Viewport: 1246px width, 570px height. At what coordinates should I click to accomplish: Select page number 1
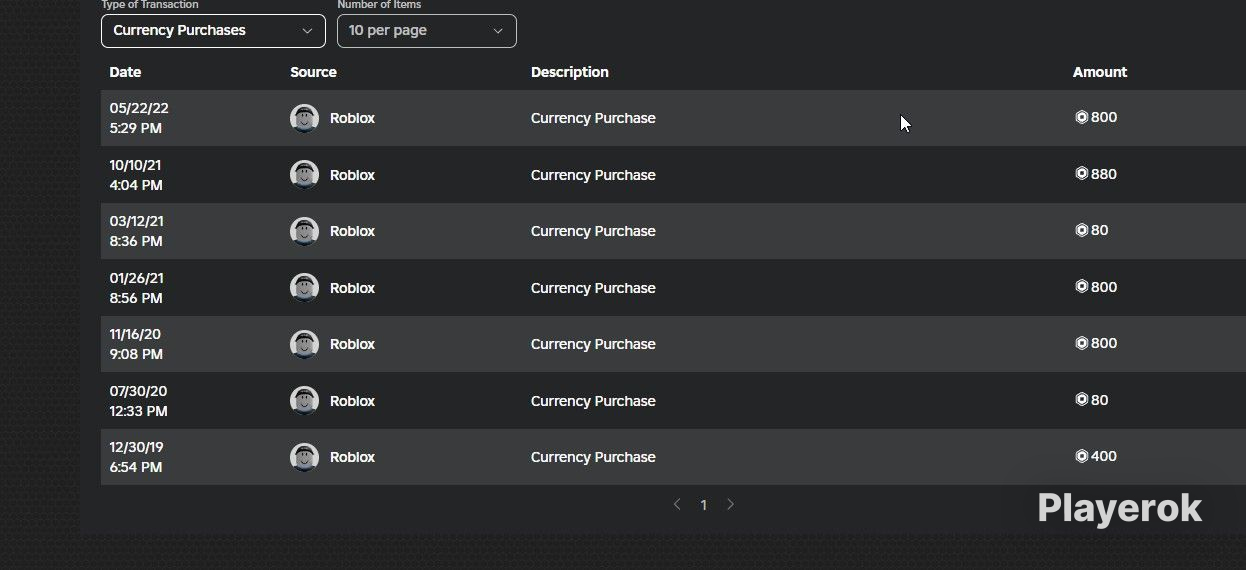click(703, 505)
